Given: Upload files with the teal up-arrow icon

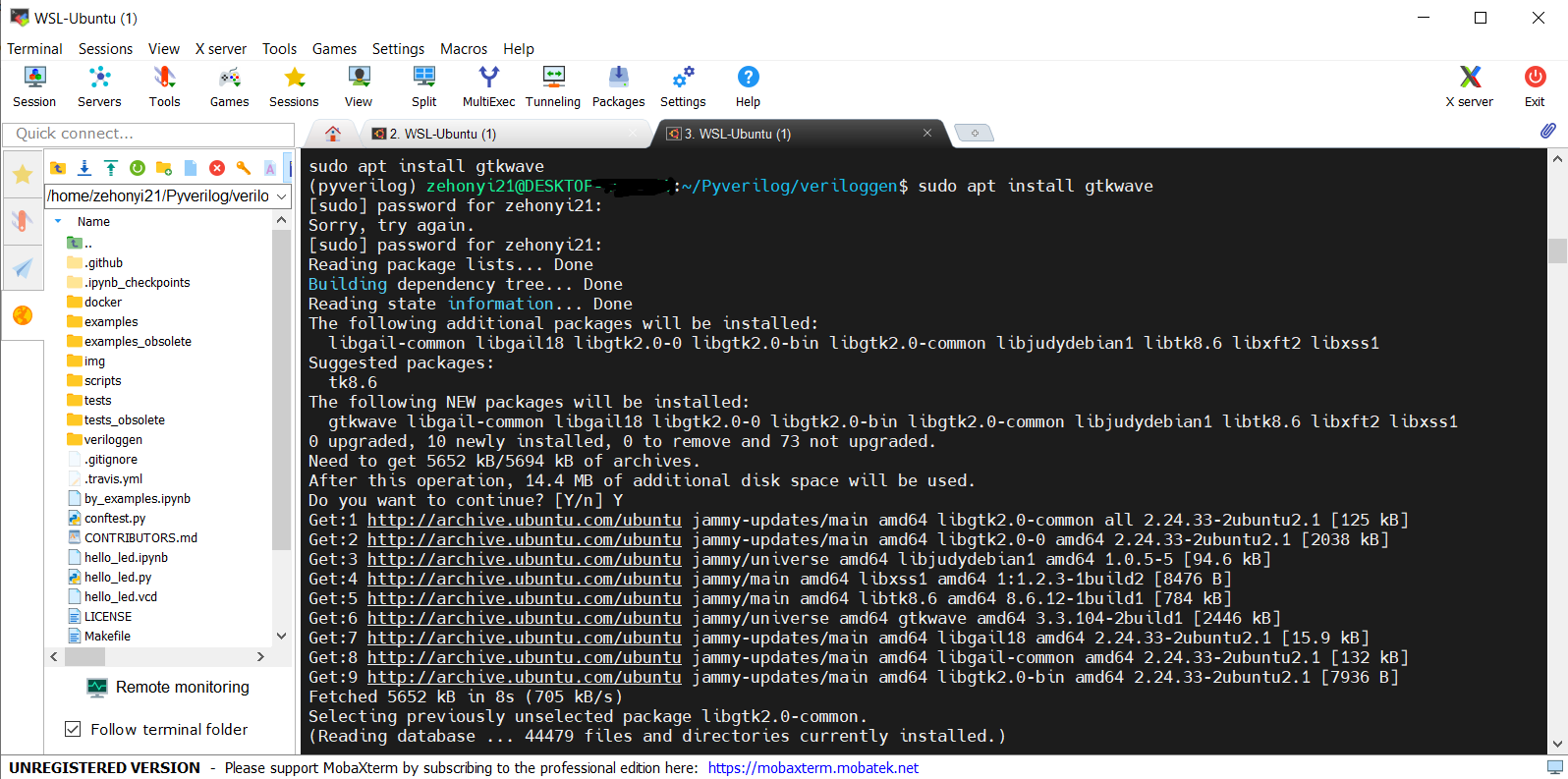Looking at the screenshot, I should click(x=111, y=168).
